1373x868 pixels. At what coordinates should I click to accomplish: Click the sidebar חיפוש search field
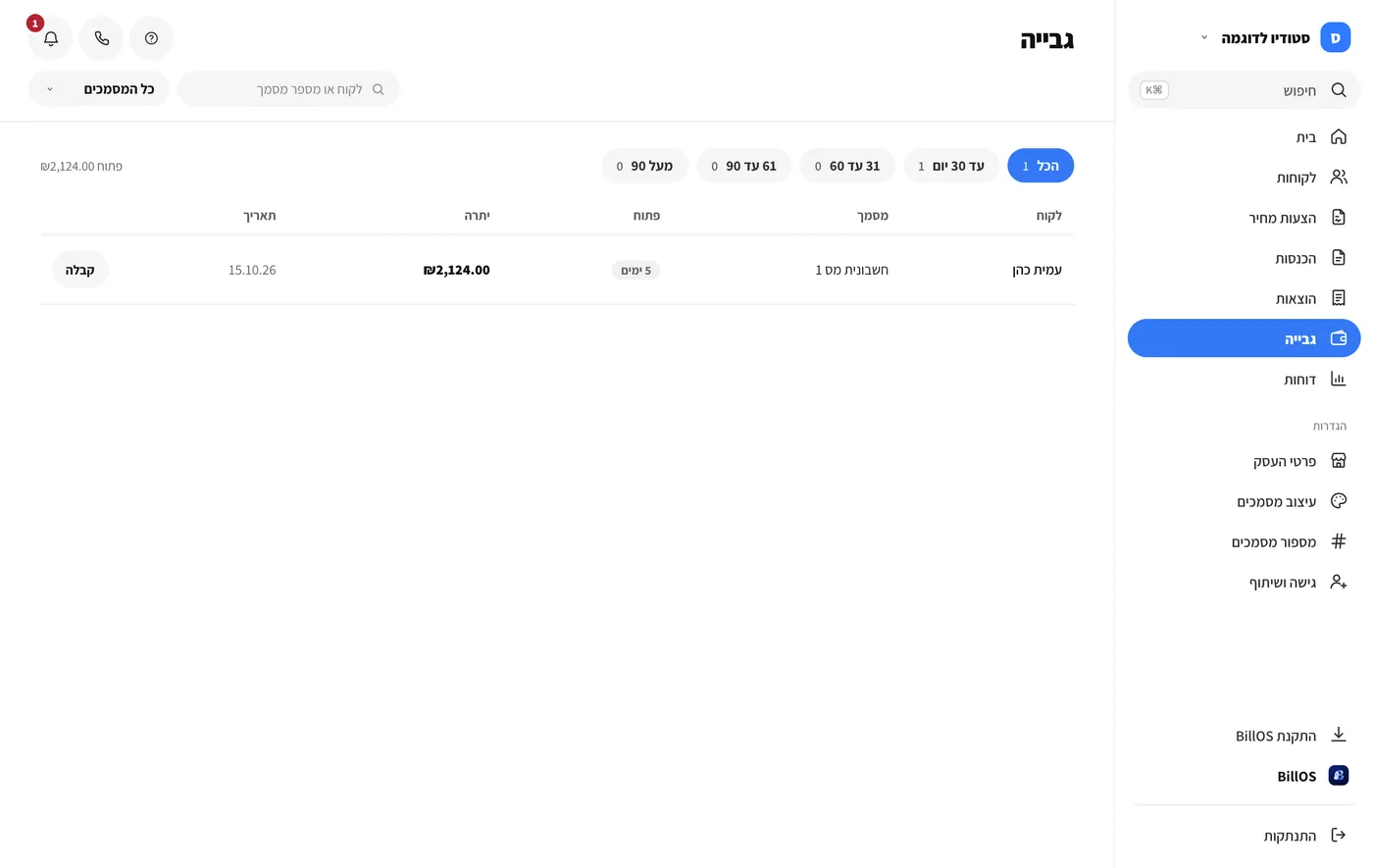[x=1244, y=90]
